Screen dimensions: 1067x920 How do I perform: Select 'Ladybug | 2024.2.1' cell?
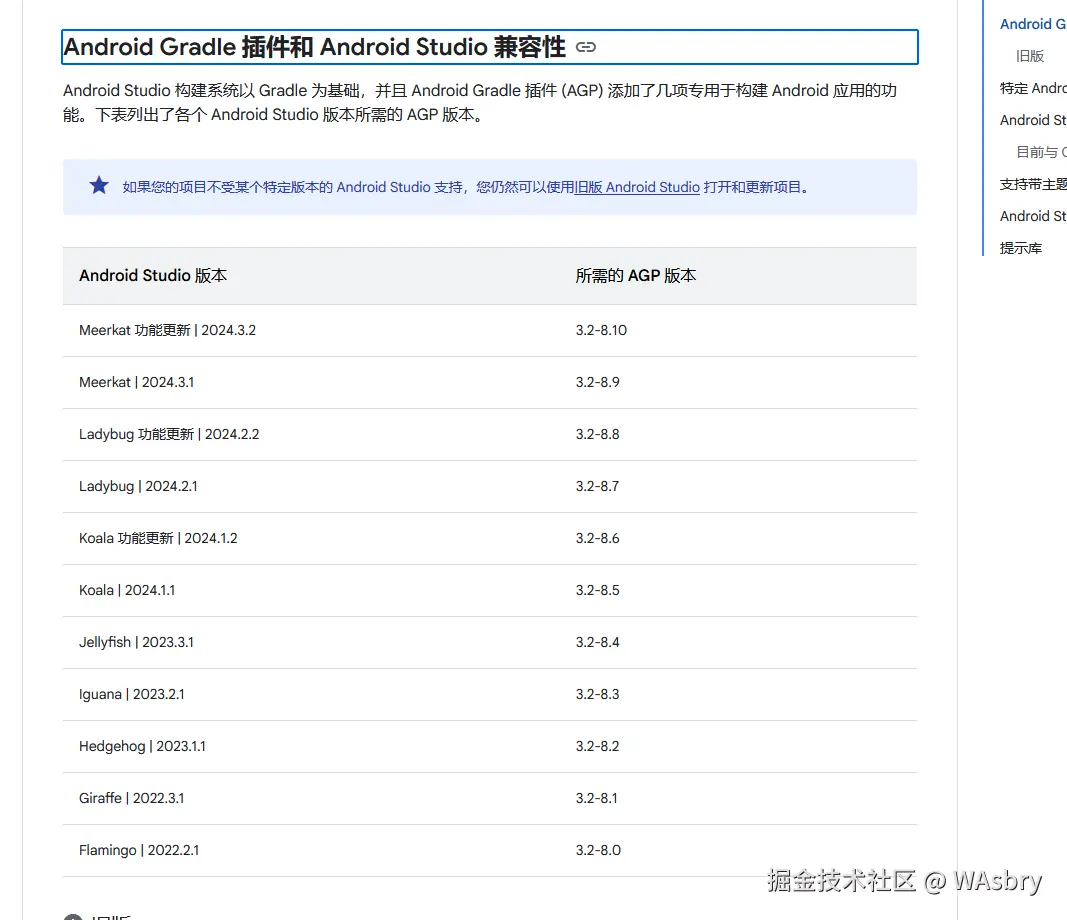[x=138, y=487]
